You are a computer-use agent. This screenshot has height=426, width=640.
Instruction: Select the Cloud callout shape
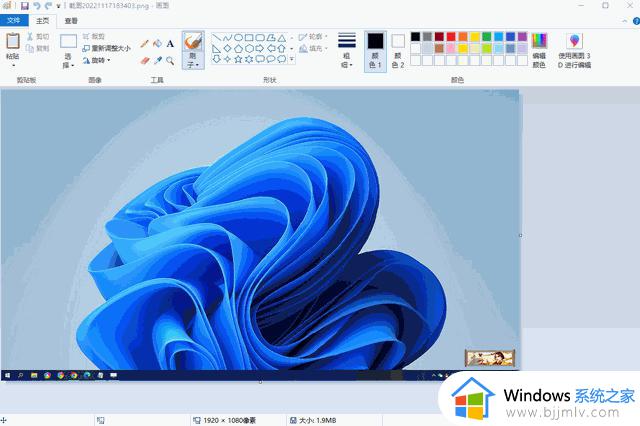click(282, 59)
